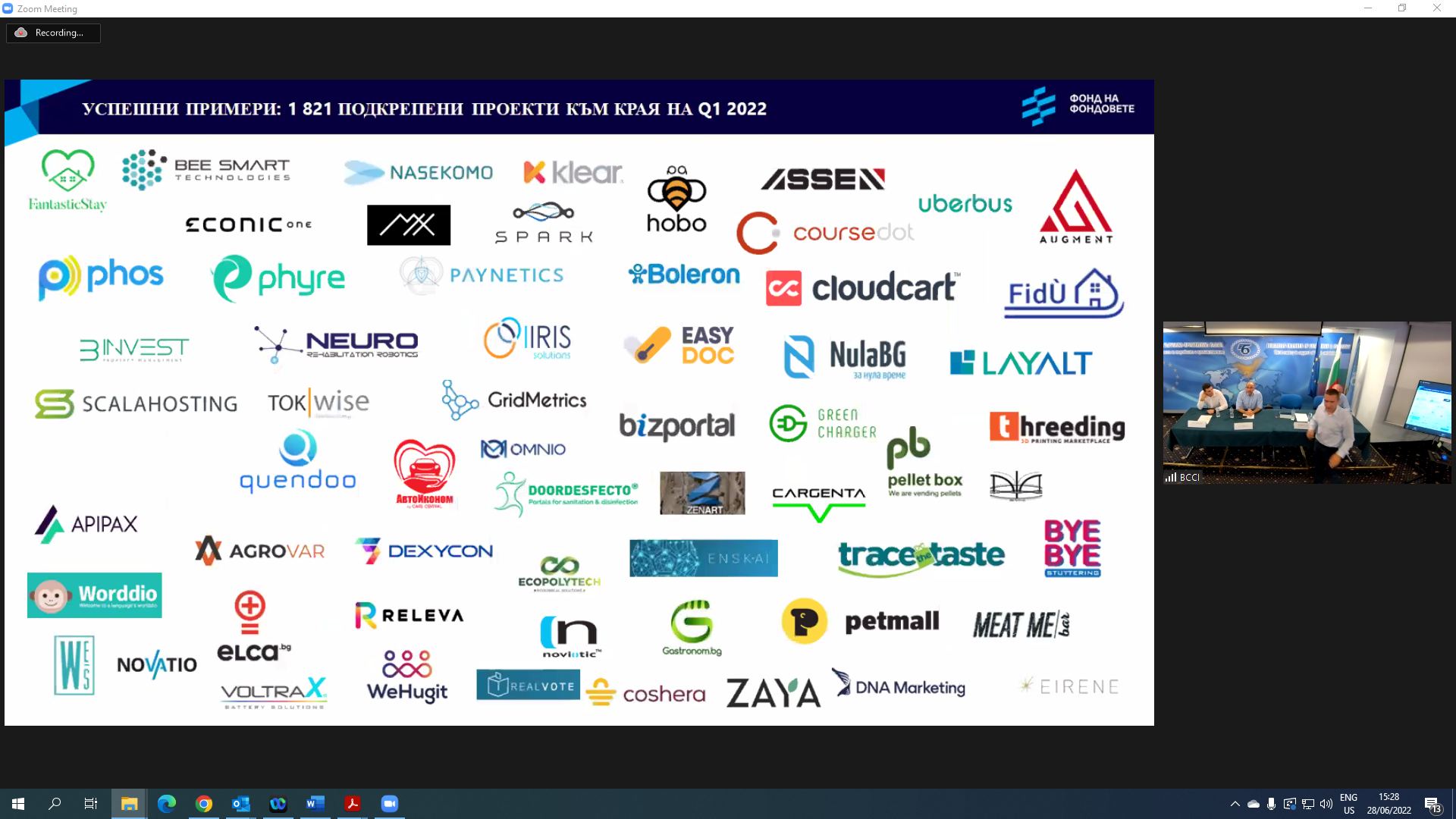The height and width of the screenshot is (819, 1456).
Task: Click the NulaBG logo
Action: coord(845,356)
